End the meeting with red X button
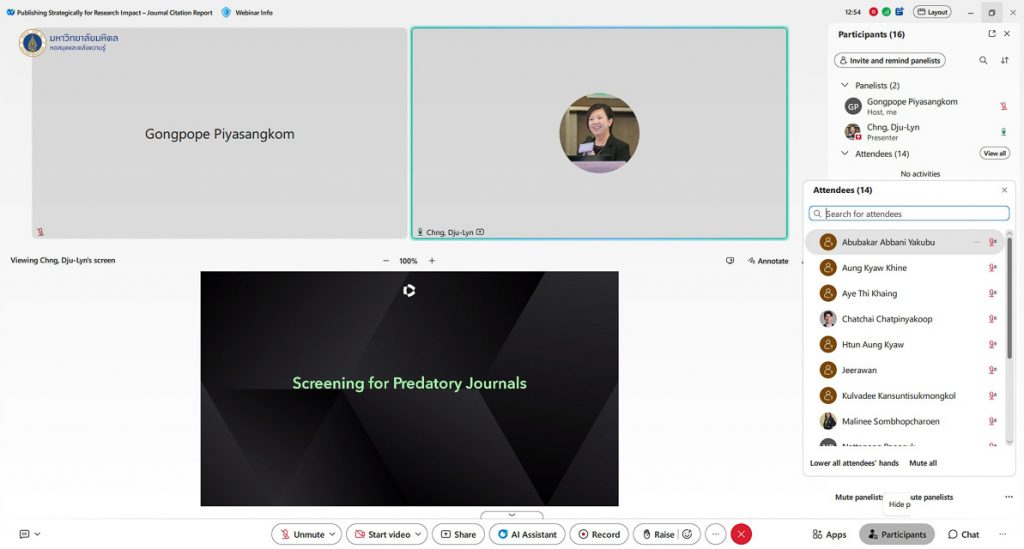1024x549 pixels. click(741, 534)
